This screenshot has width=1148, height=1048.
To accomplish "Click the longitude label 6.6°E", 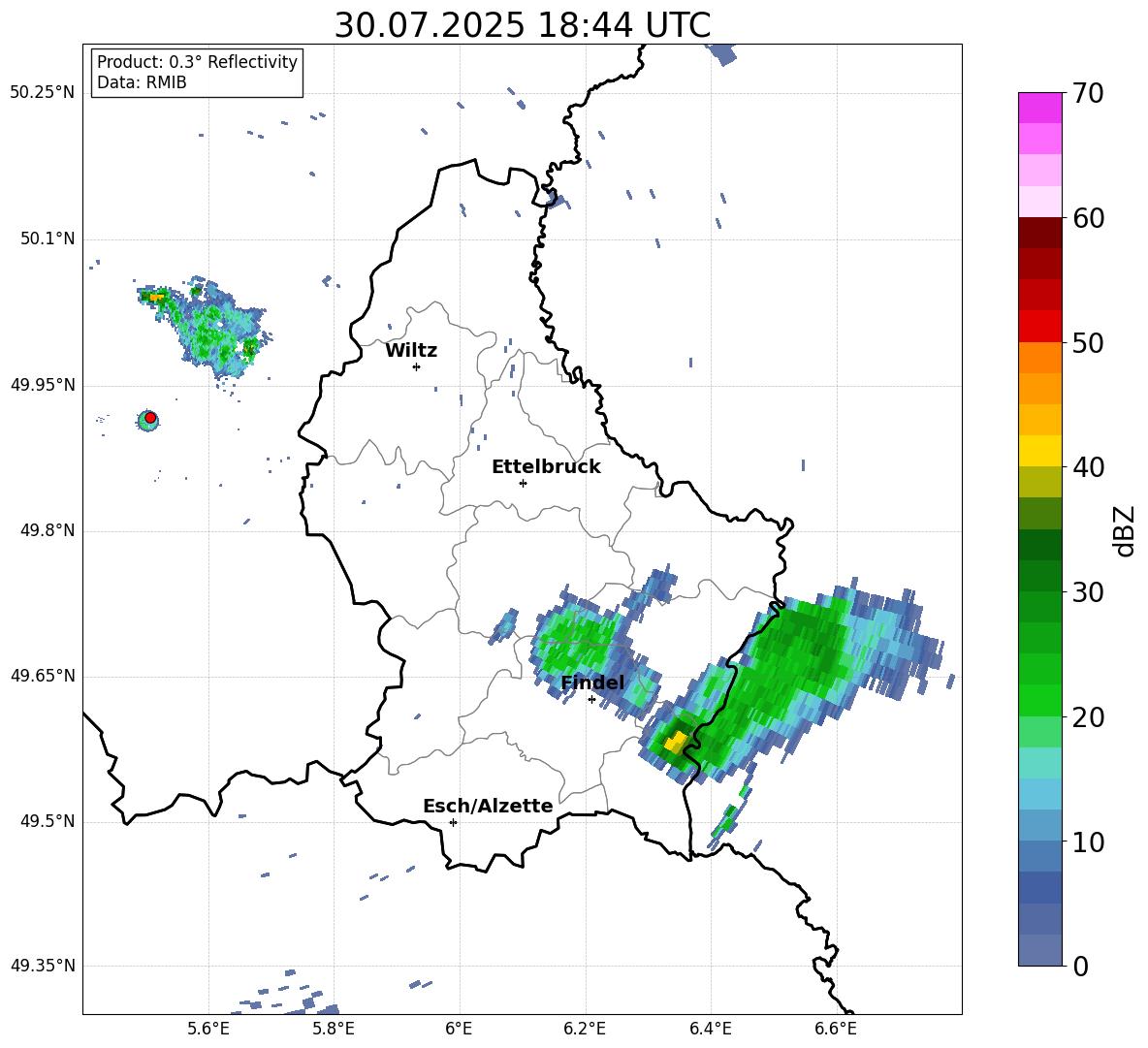I will (836, 1029).
